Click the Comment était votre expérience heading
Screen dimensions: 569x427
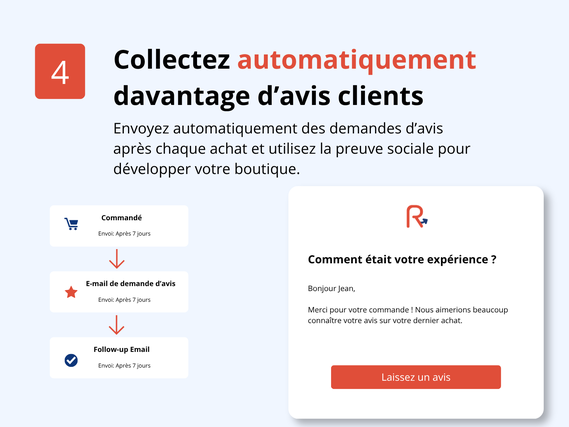point(402,260)
